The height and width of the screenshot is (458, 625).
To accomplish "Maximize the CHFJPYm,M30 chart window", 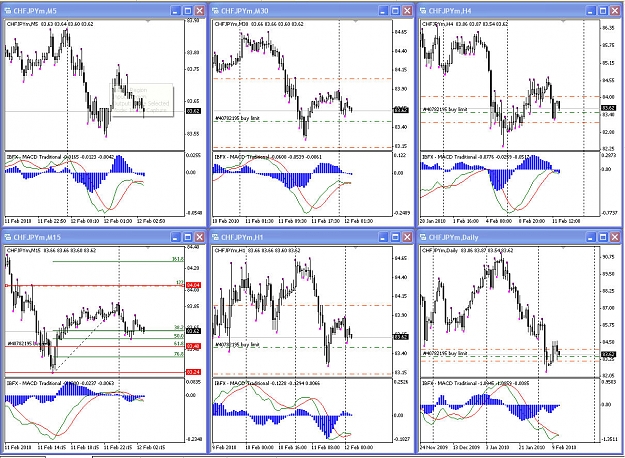I will [395, 11].
